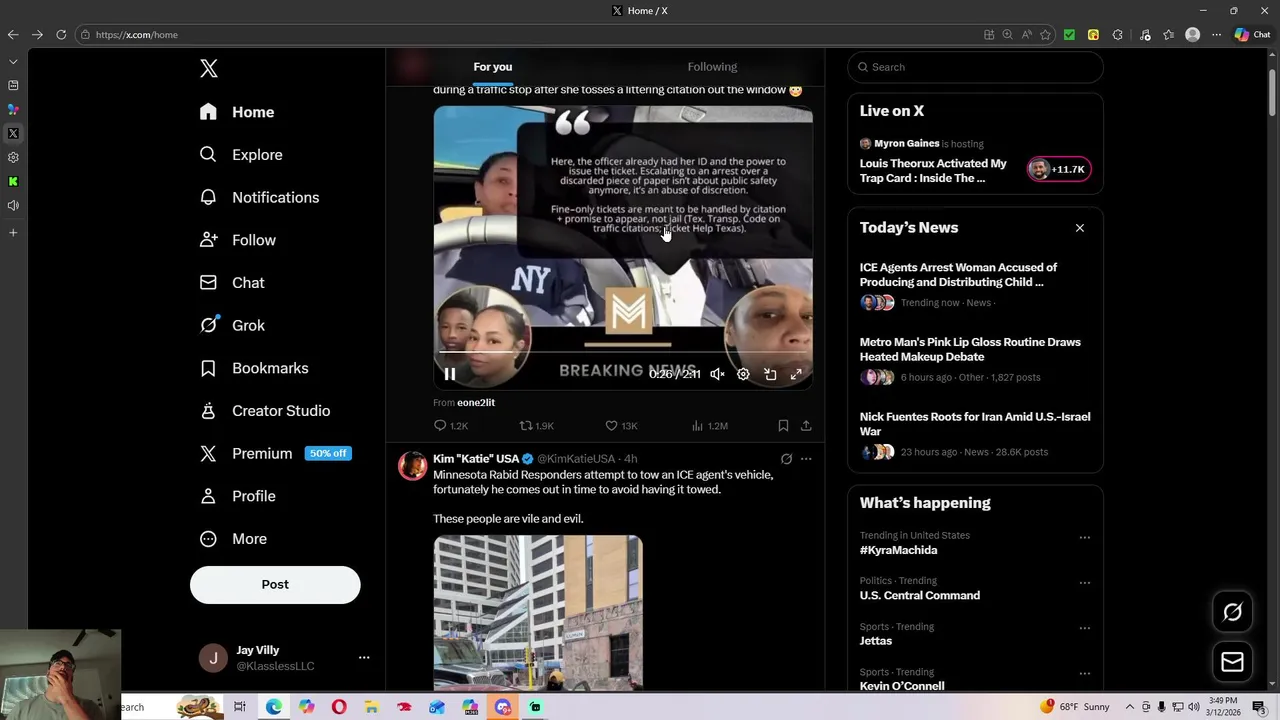Open Creator Studio

click(265, 411)
